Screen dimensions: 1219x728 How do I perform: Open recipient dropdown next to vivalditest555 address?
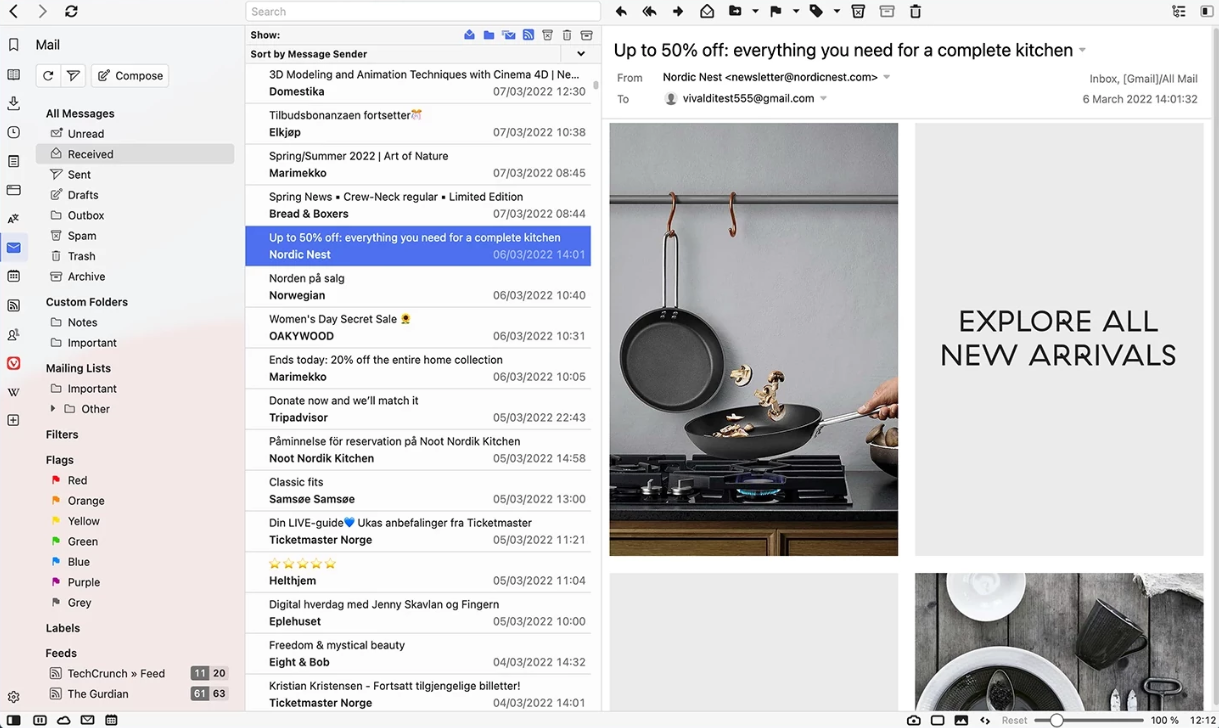click(824, 98)
